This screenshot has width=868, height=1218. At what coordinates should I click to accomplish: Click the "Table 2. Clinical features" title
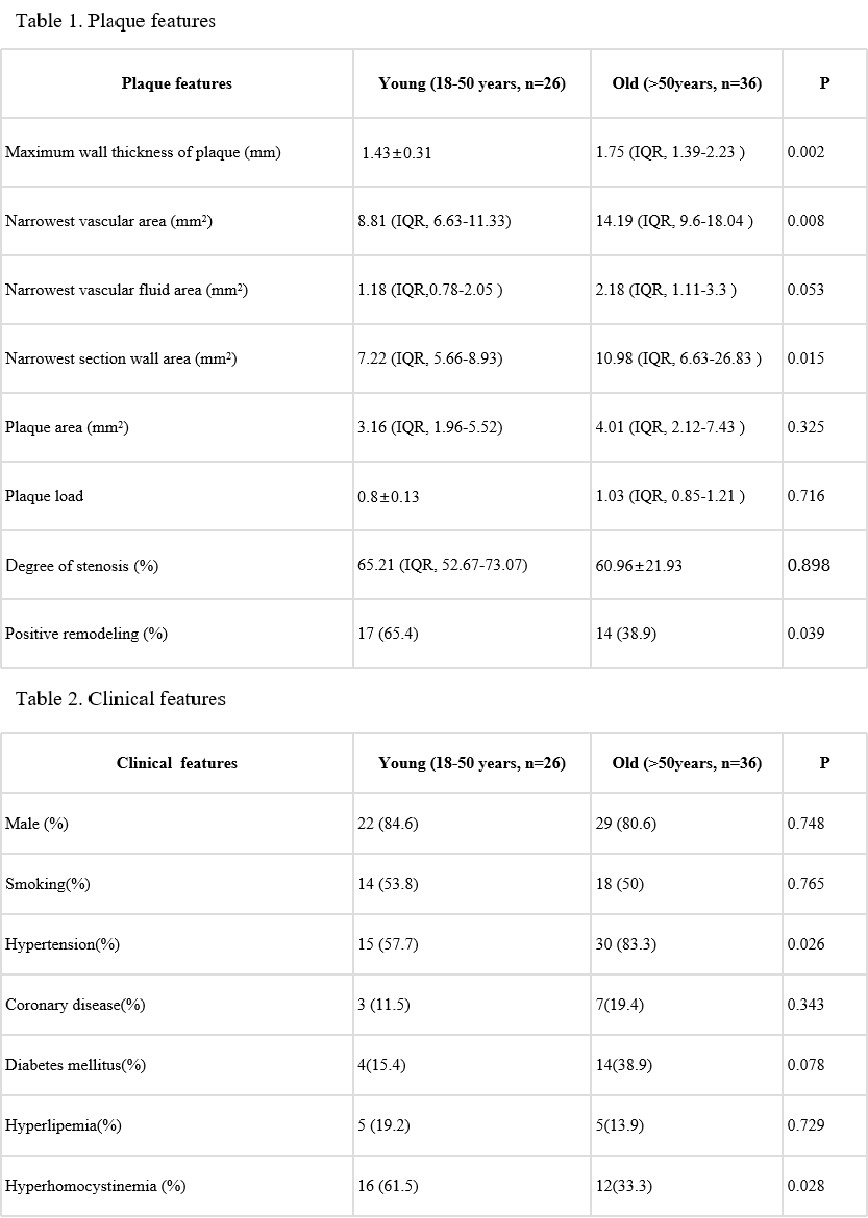pyautogui.click(x=121, y=699)
